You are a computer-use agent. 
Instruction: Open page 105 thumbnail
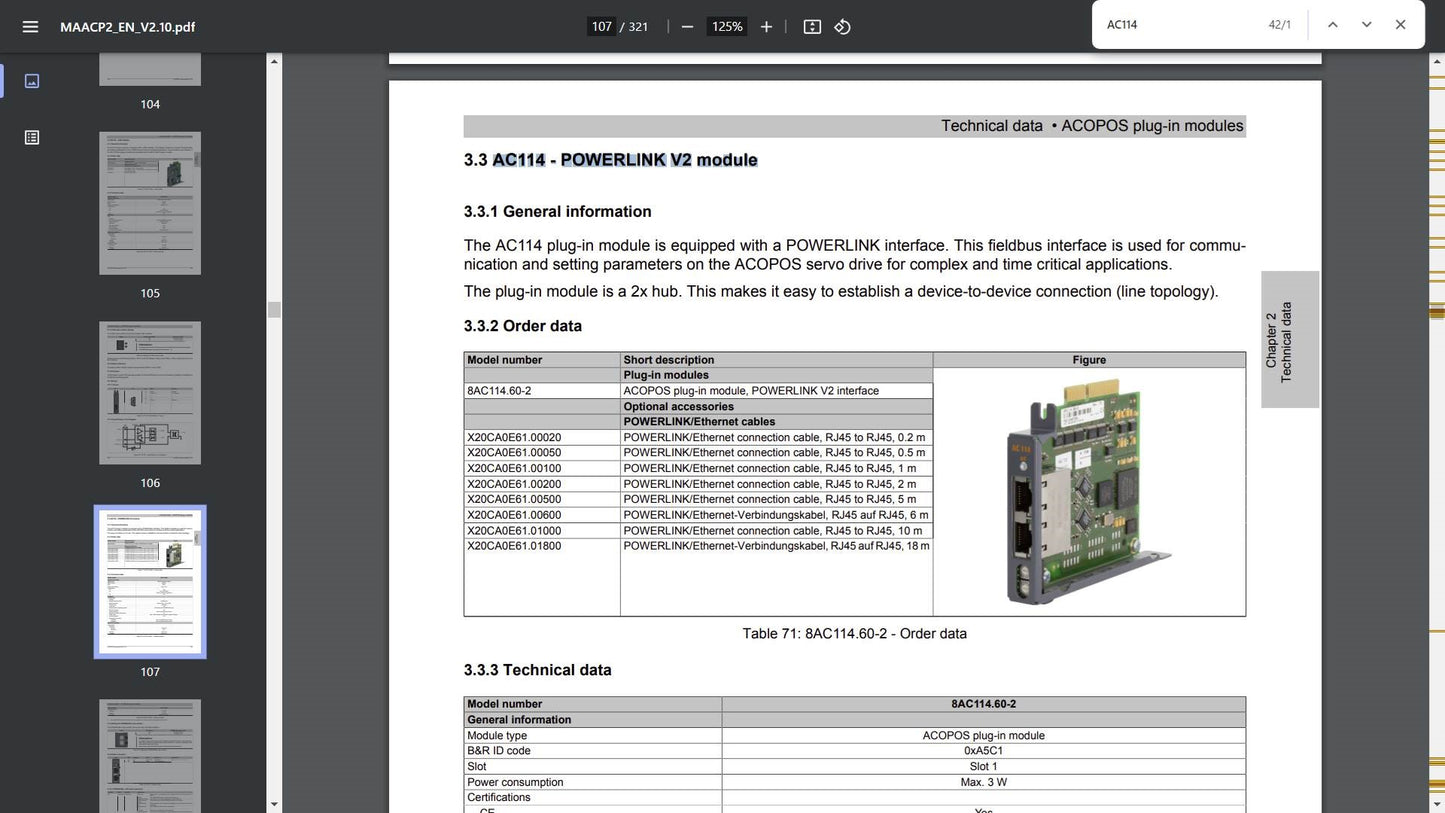coord(150,203)
